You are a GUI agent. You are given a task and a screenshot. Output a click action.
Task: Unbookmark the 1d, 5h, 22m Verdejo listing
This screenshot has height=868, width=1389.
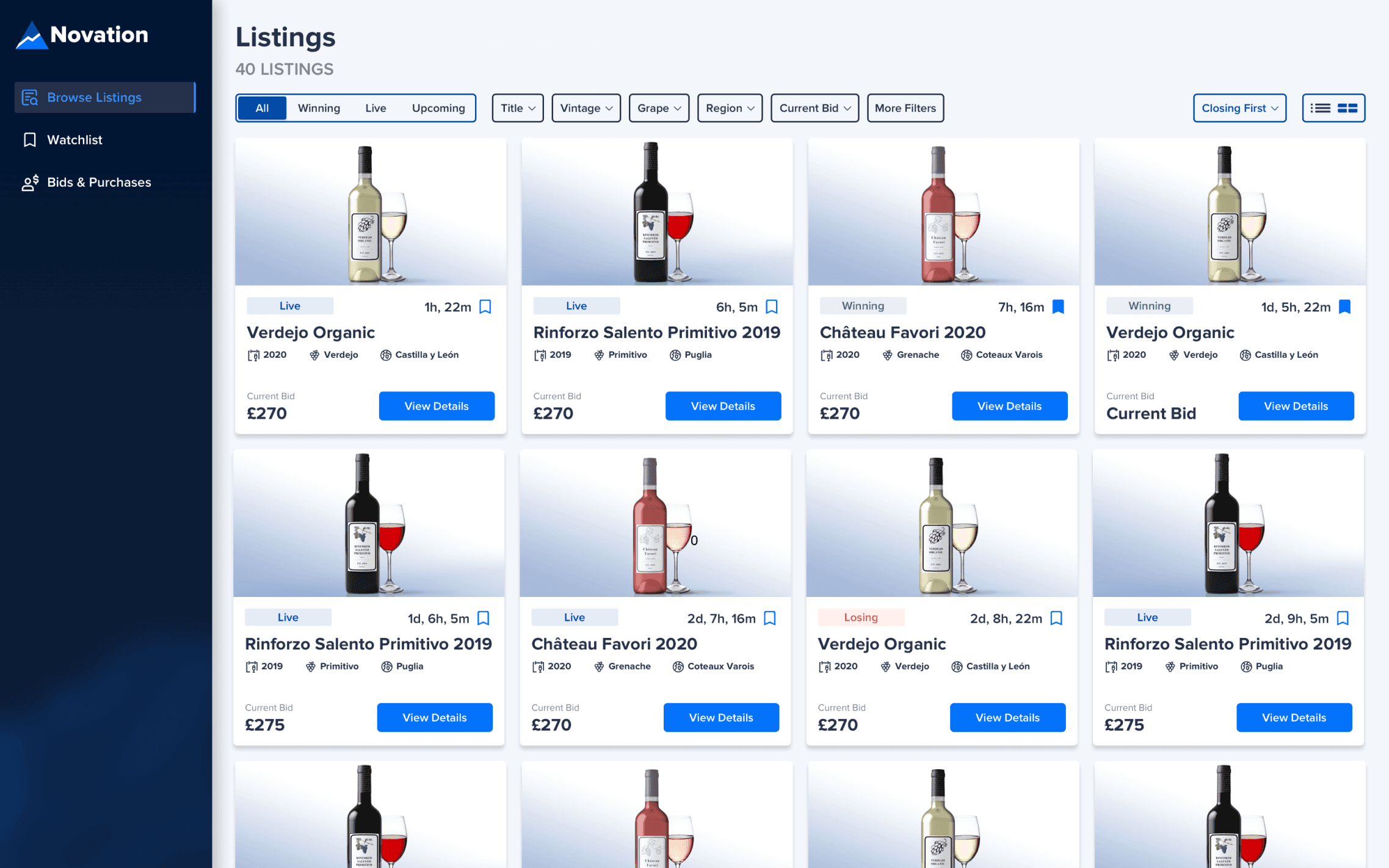tap(1344, 306)
